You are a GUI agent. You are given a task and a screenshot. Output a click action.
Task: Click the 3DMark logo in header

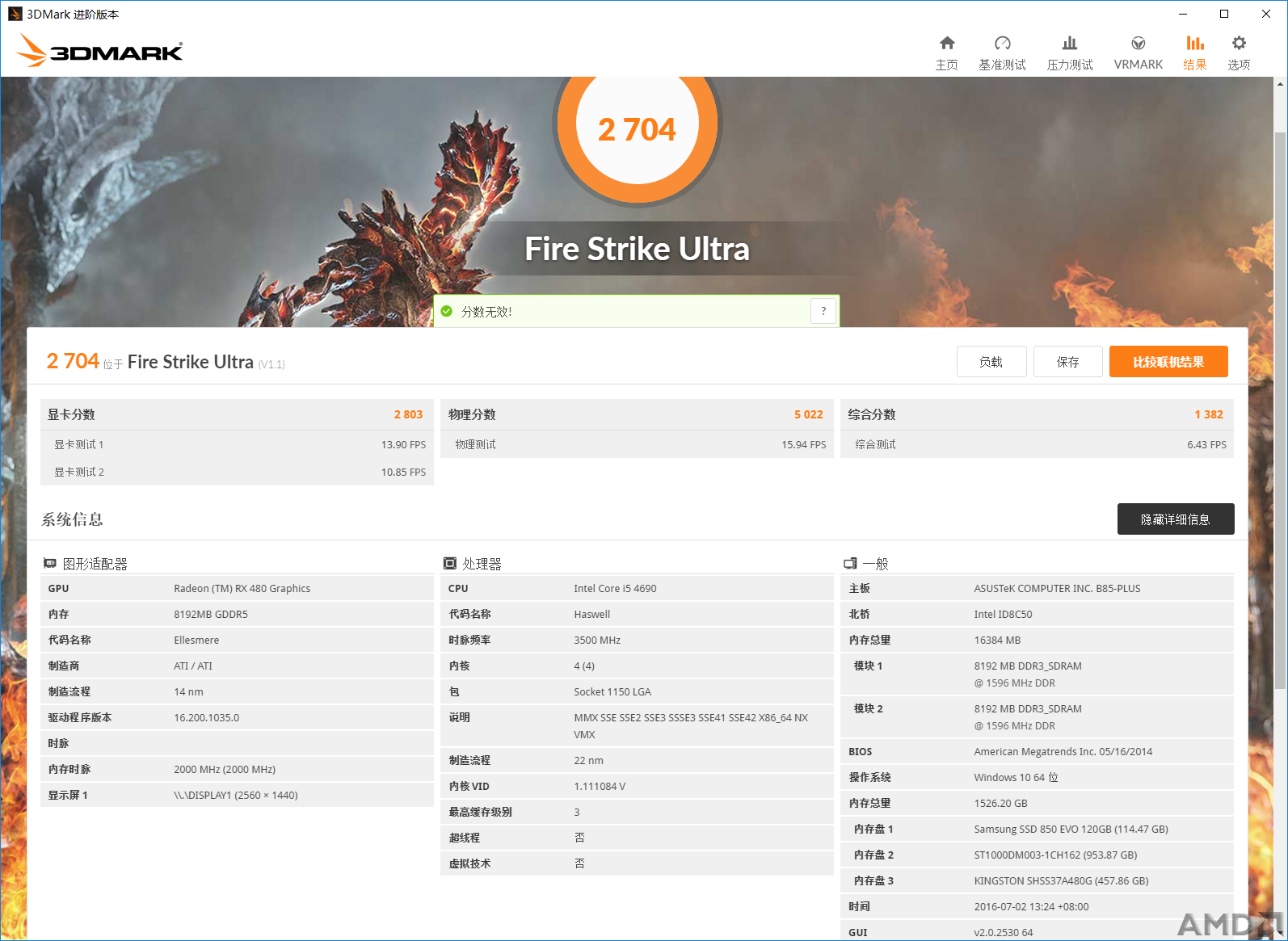click(99, 50)
